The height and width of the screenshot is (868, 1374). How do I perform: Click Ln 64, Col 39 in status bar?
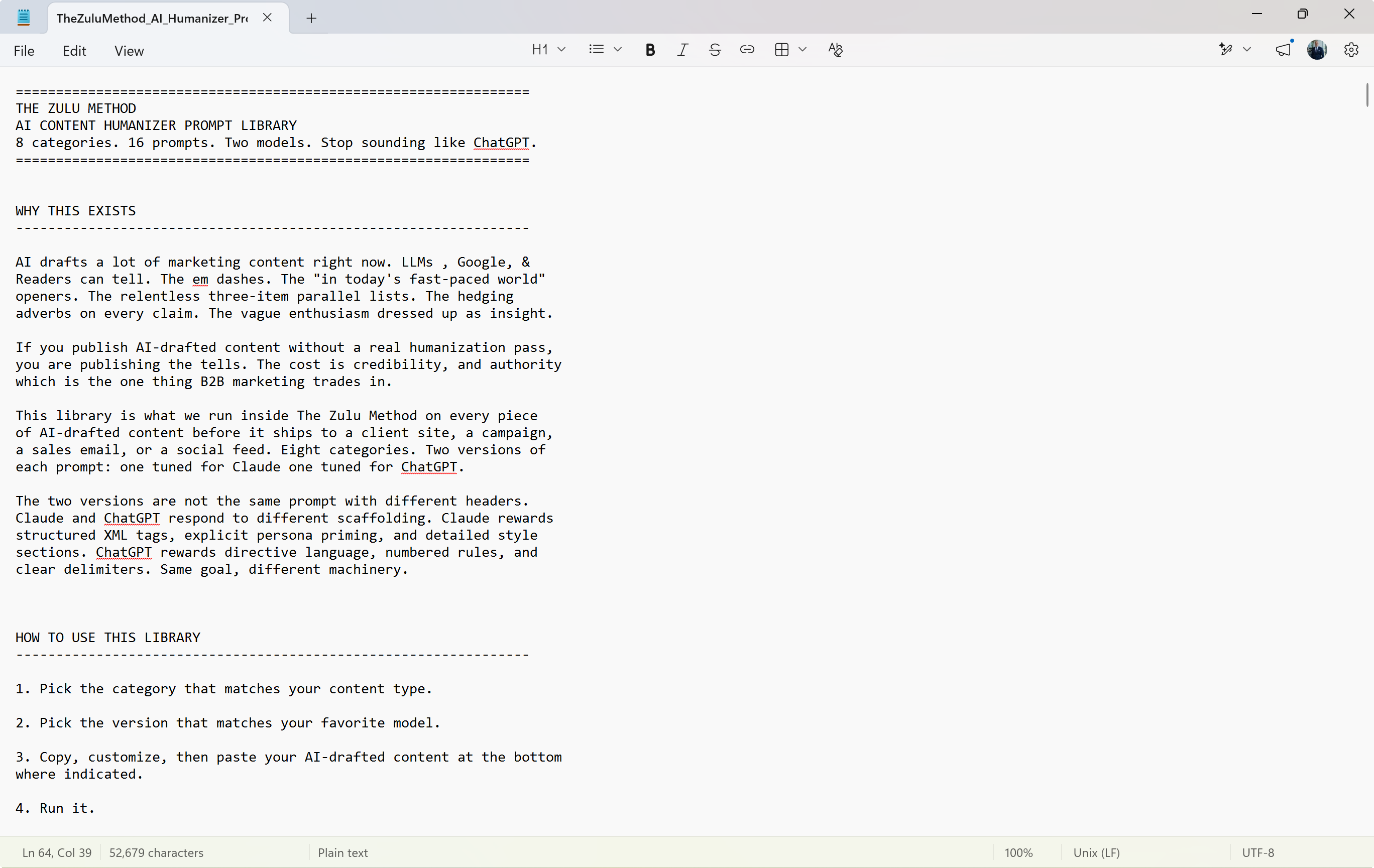(x=56, y=852)
